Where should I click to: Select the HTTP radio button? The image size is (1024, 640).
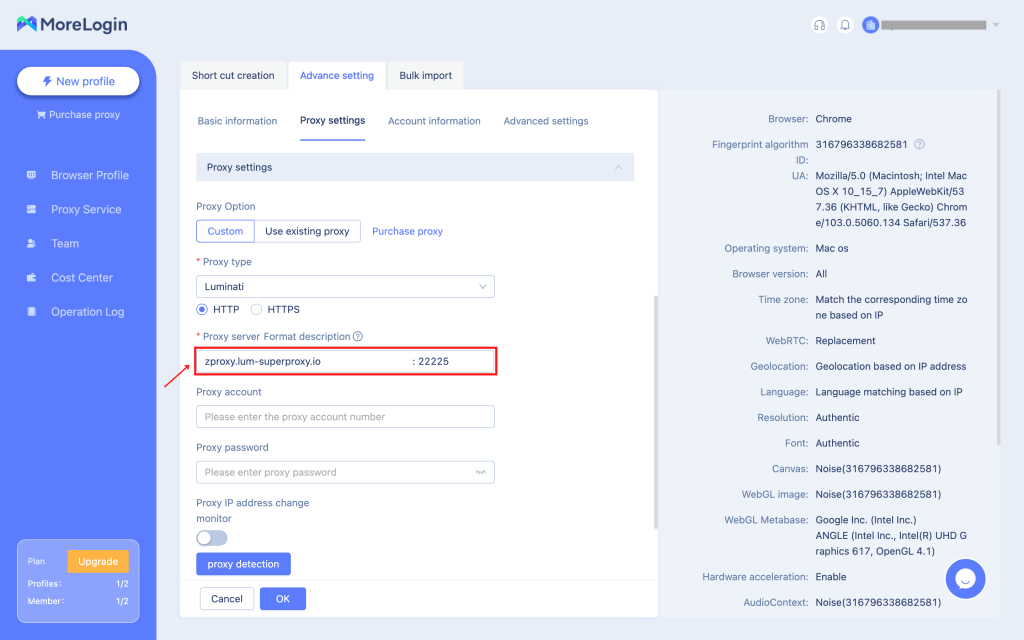pos(202,310)
